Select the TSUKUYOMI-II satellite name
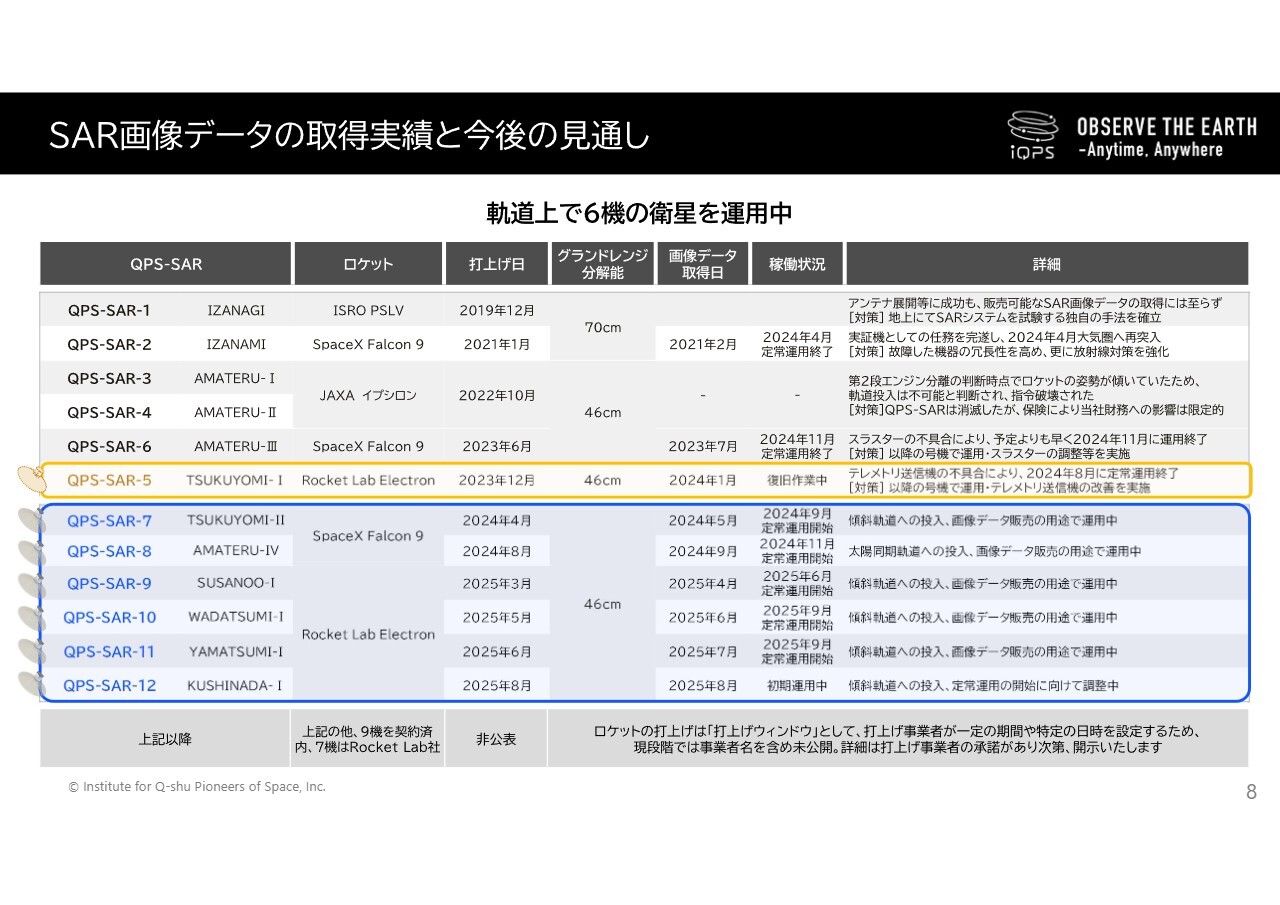Screen dimensions: 1280x905 click(236, 520)
